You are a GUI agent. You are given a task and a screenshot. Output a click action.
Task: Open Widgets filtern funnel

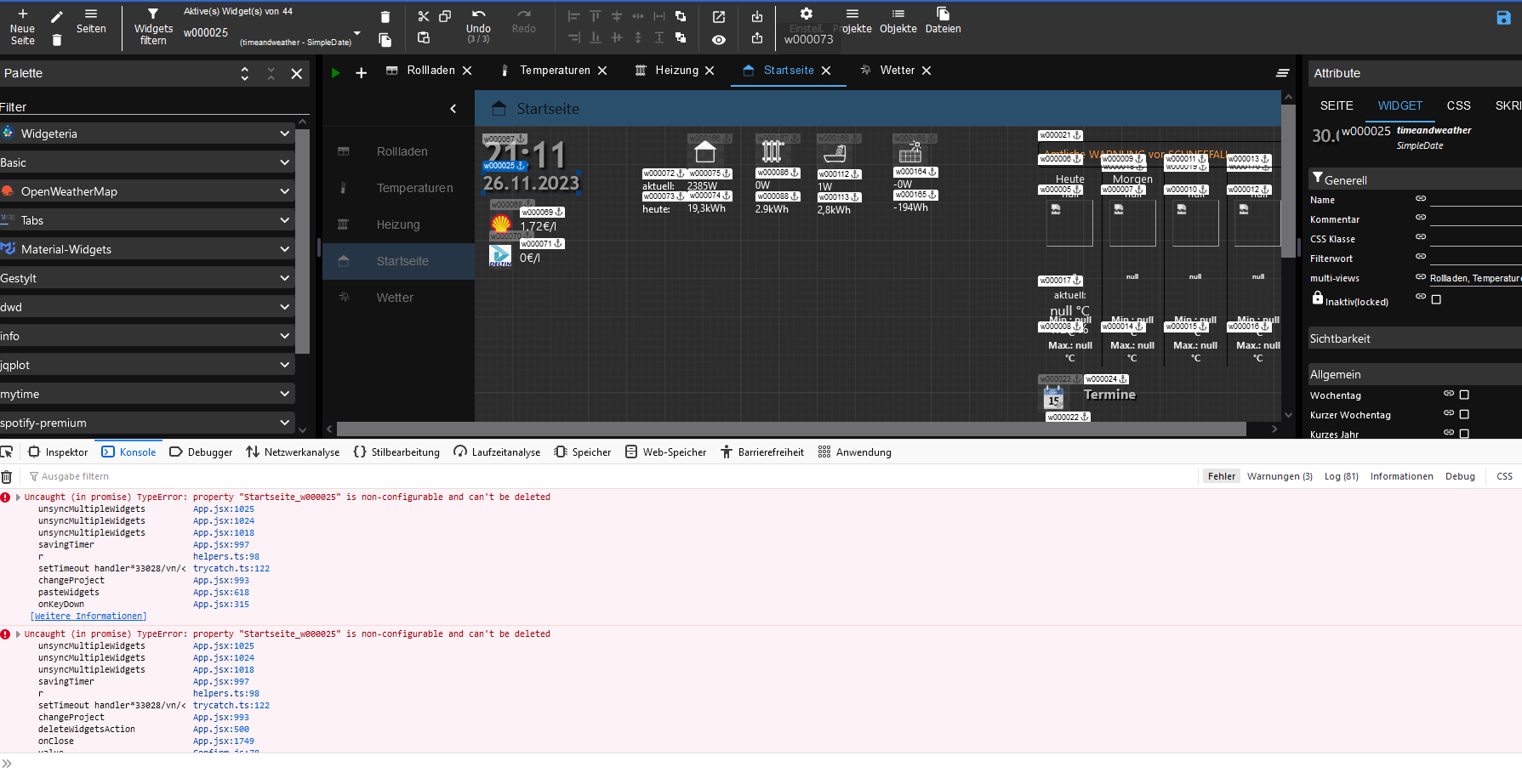[x=153, y=26]
